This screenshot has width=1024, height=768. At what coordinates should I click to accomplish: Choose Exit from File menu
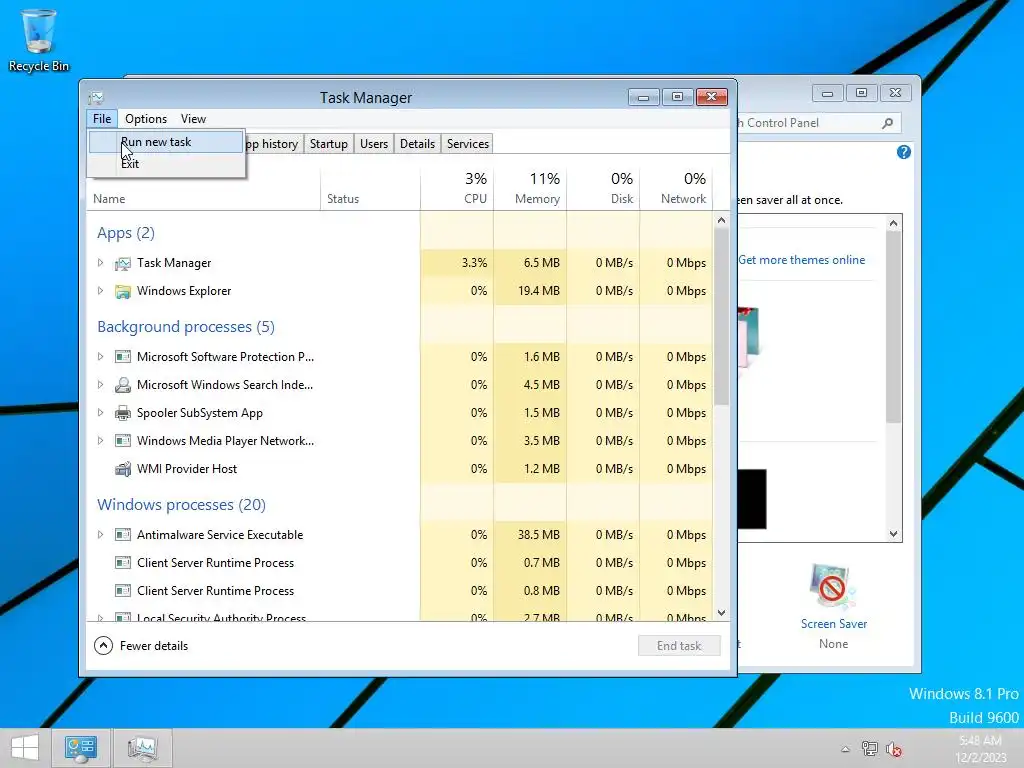tap(166, 164)
